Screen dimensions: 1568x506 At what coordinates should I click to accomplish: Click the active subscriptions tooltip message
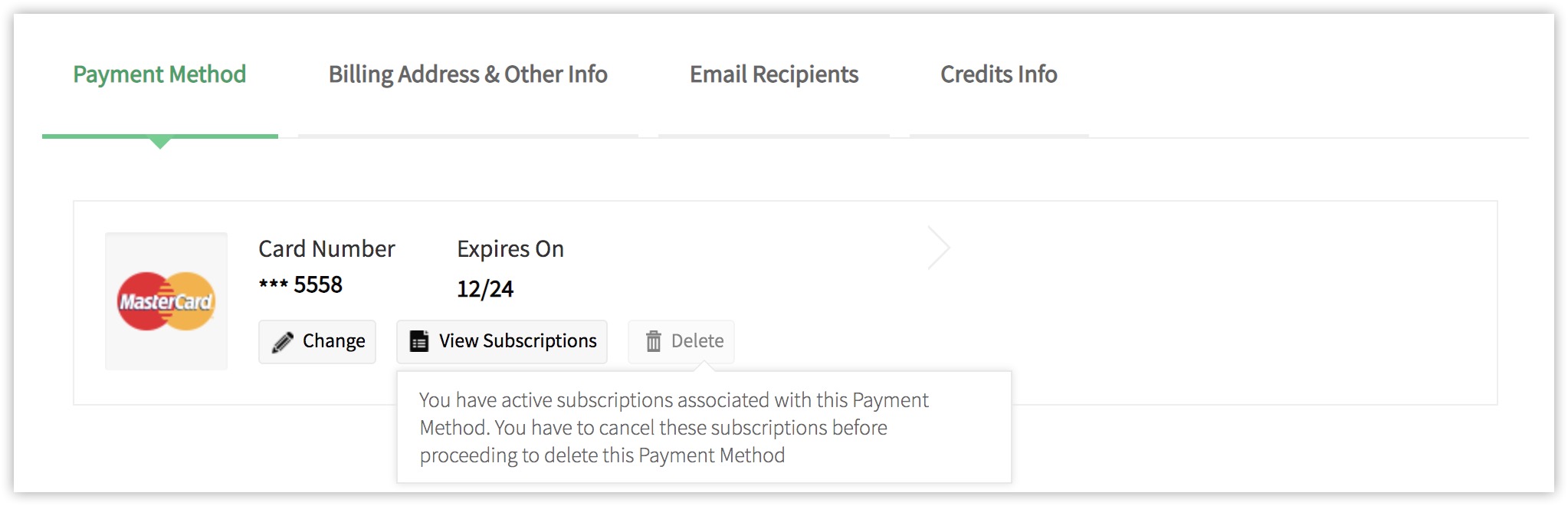(674, 428)
